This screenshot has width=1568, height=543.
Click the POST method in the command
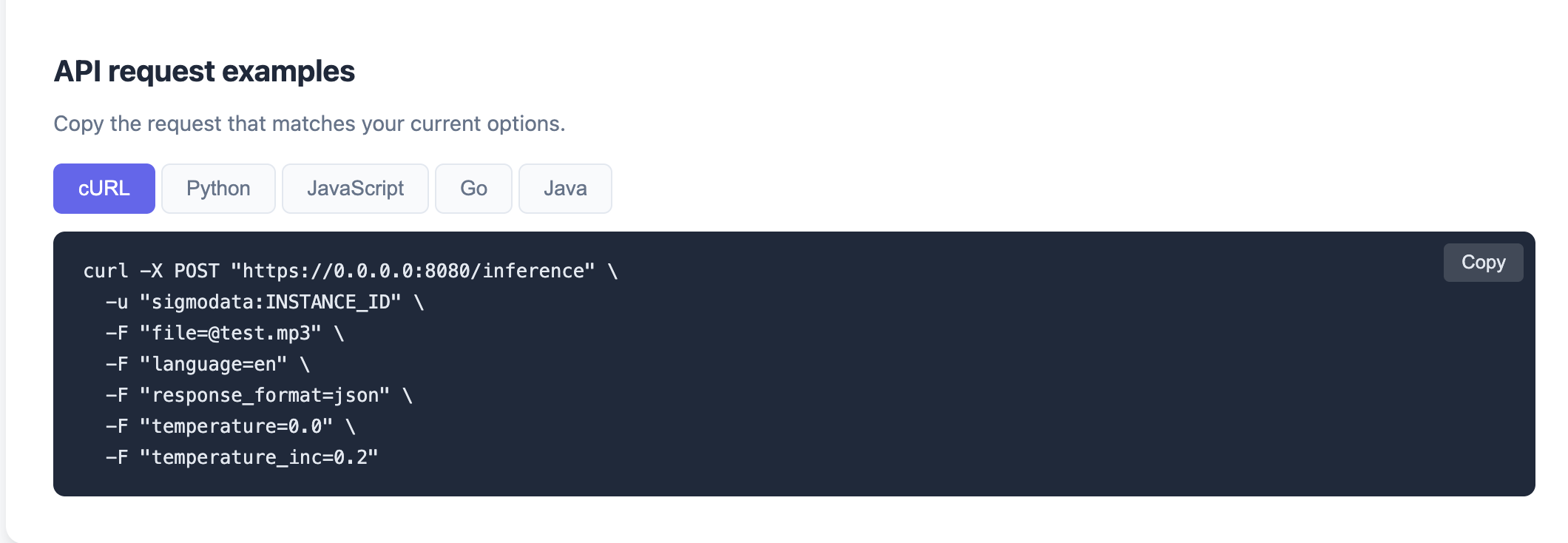[197, 271]
